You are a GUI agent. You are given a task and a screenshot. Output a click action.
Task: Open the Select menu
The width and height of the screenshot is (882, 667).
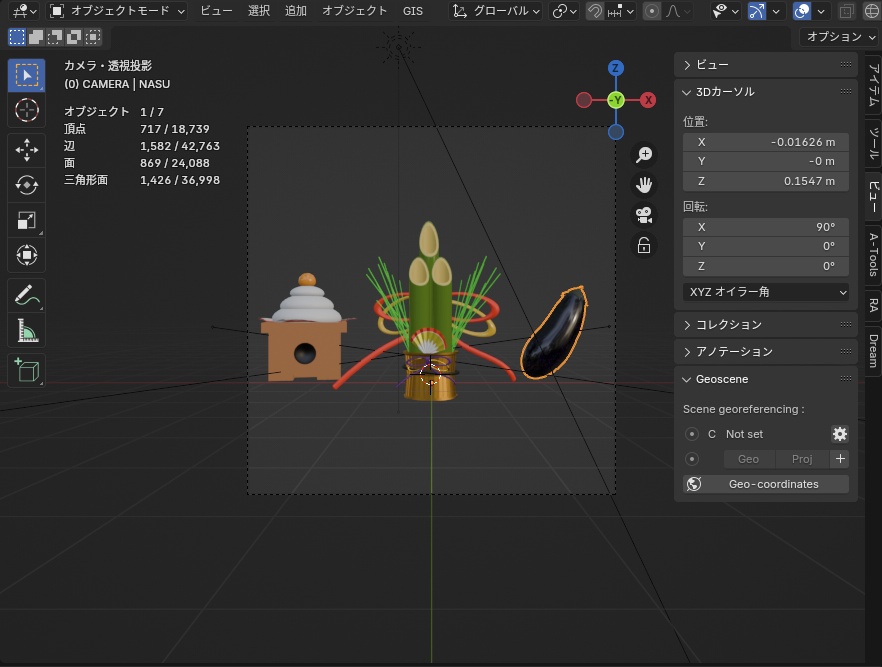click(259, 11)
